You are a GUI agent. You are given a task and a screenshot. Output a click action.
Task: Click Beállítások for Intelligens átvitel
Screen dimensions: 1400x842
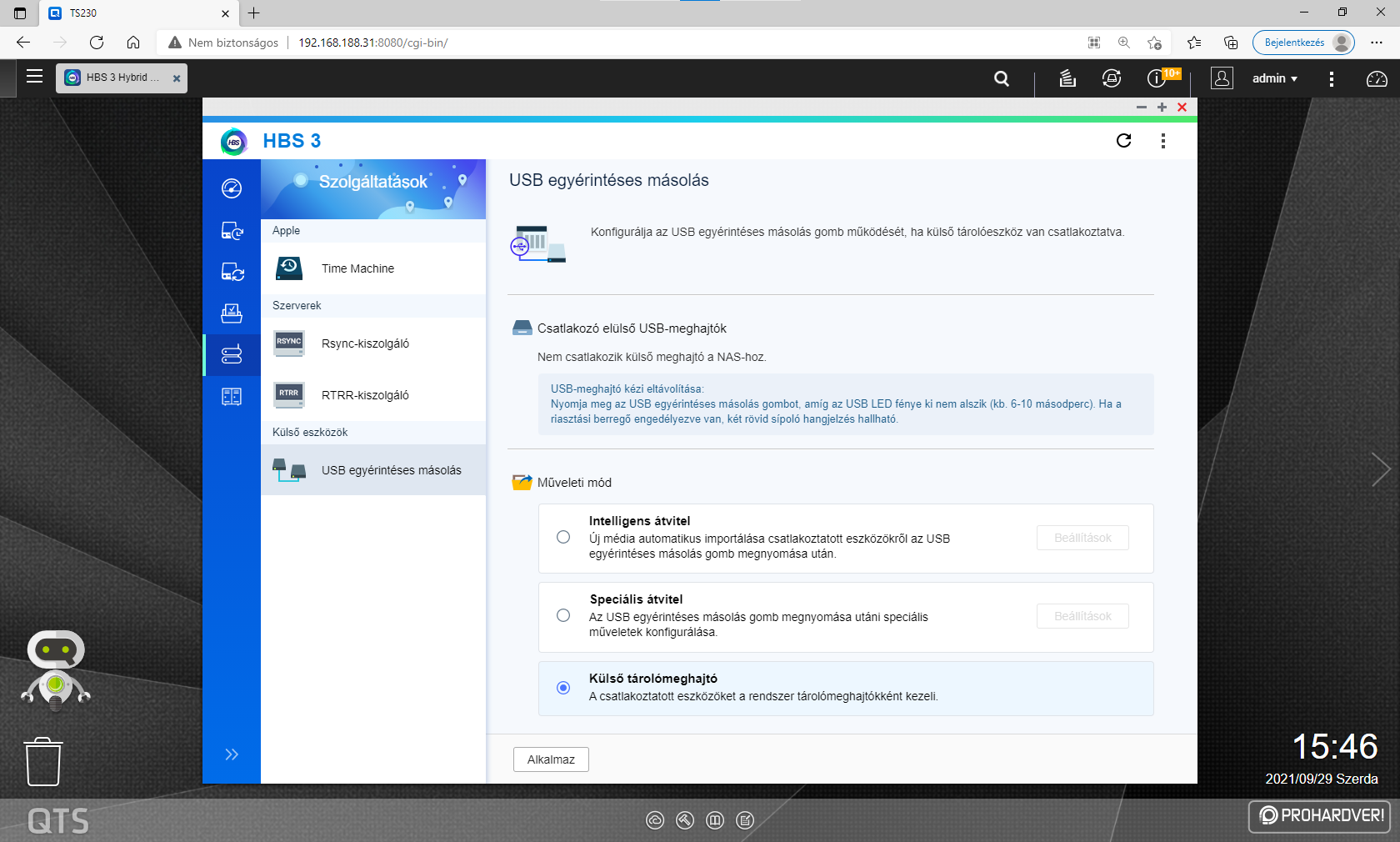(x=1082, y=538)
